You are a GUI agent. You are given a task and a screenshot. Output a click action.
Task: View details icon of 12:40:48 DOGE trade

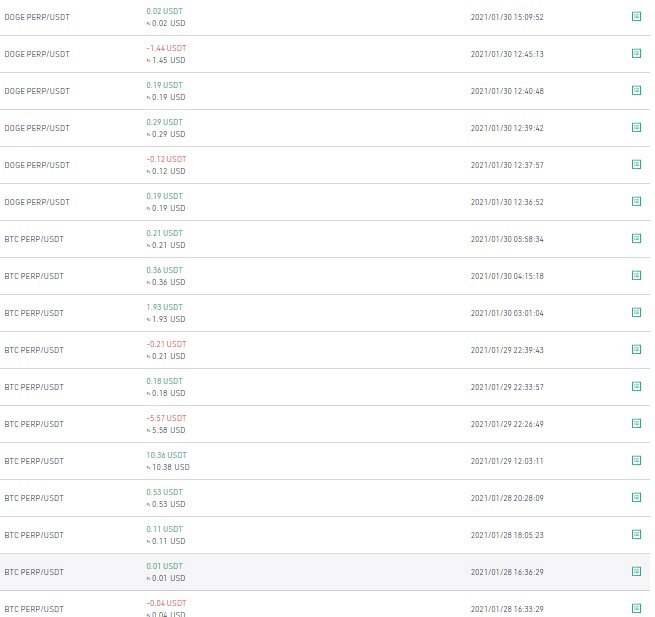[636, 90]
